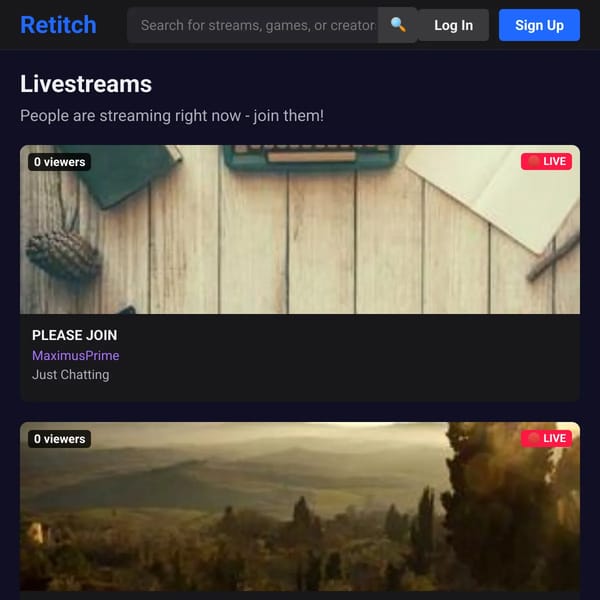600x600 pixels.
Task: Click the 'People are streaming right now' subtitle
Action: pos(172,116)
